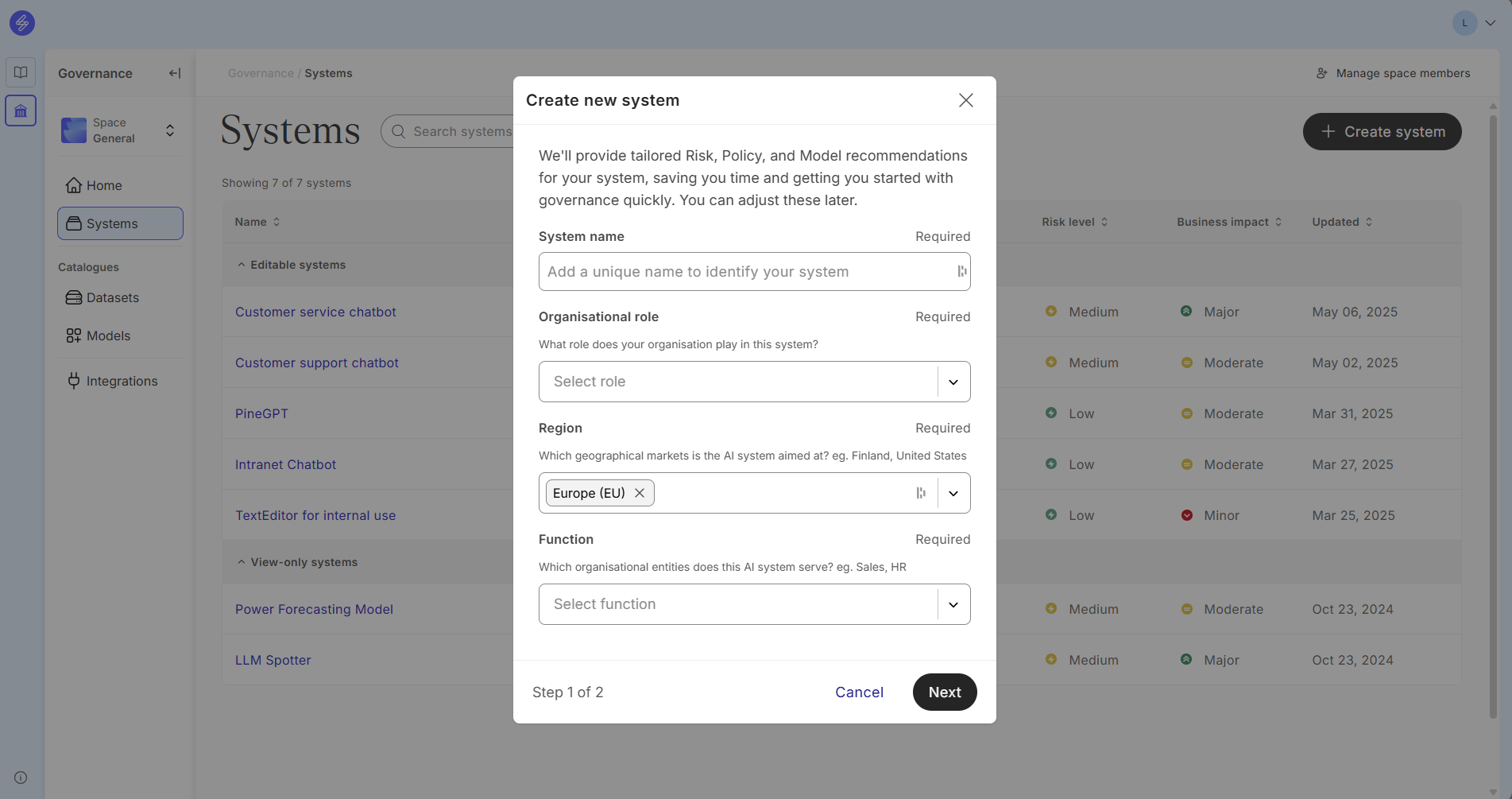Click the user avatar in top-right
The height and width of the screenshot is (799, 1512).
1464,23
